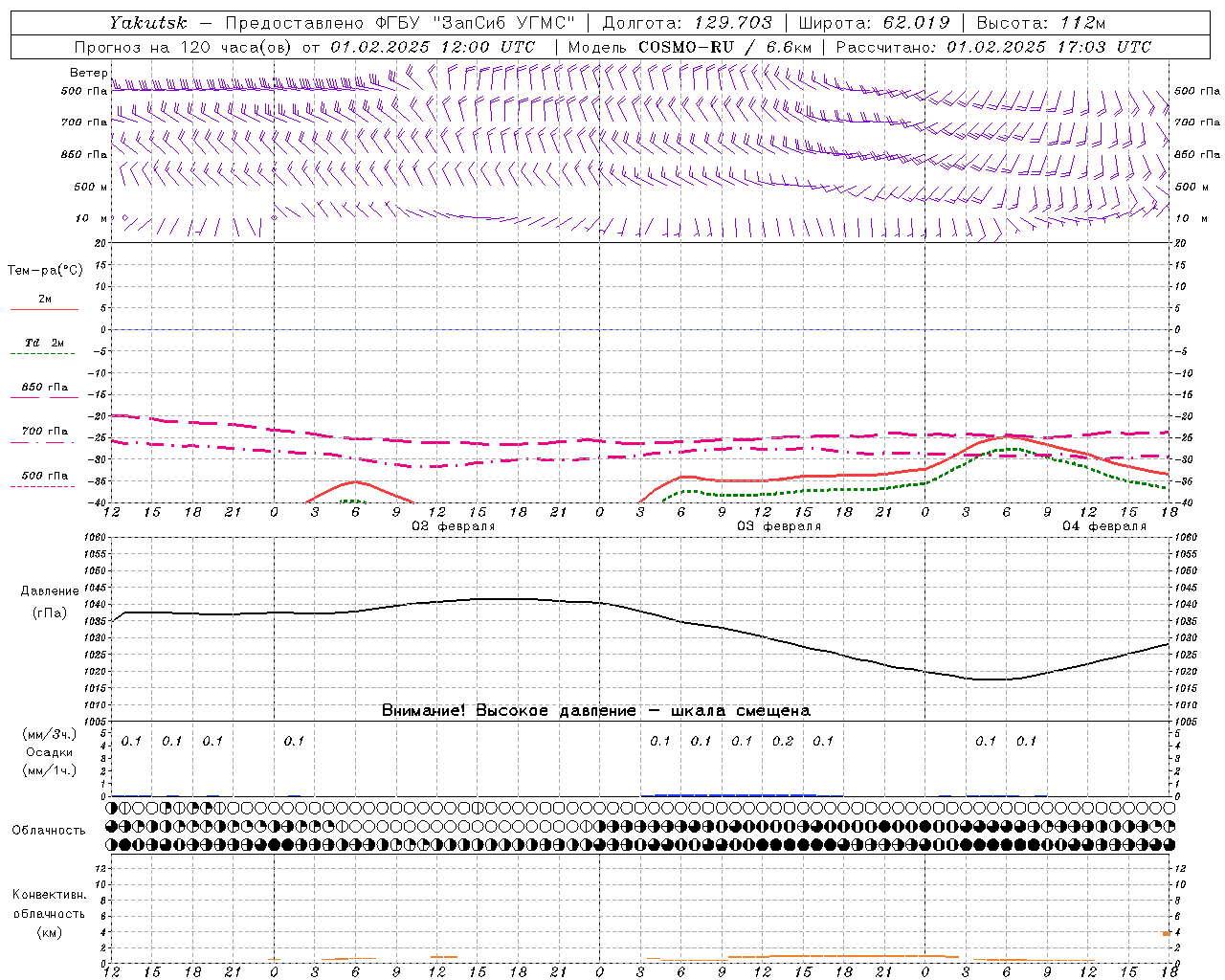Click "Рассчитано: 01.02.2025 17:03 UTC" timestamp
Viewport: 1225px width, 980px height.
993,47
